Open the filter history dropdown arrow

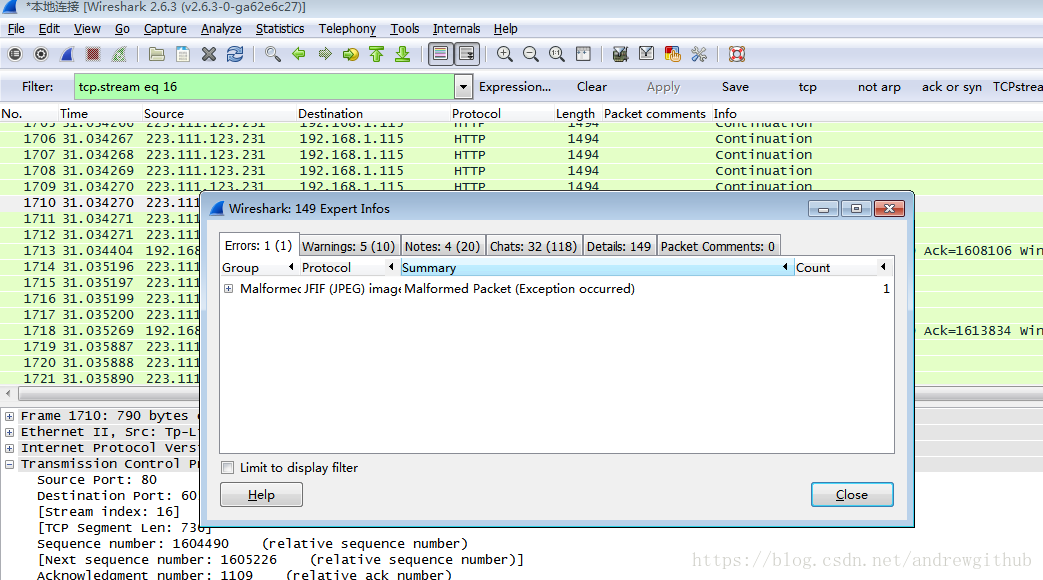(x=464, y=86)
